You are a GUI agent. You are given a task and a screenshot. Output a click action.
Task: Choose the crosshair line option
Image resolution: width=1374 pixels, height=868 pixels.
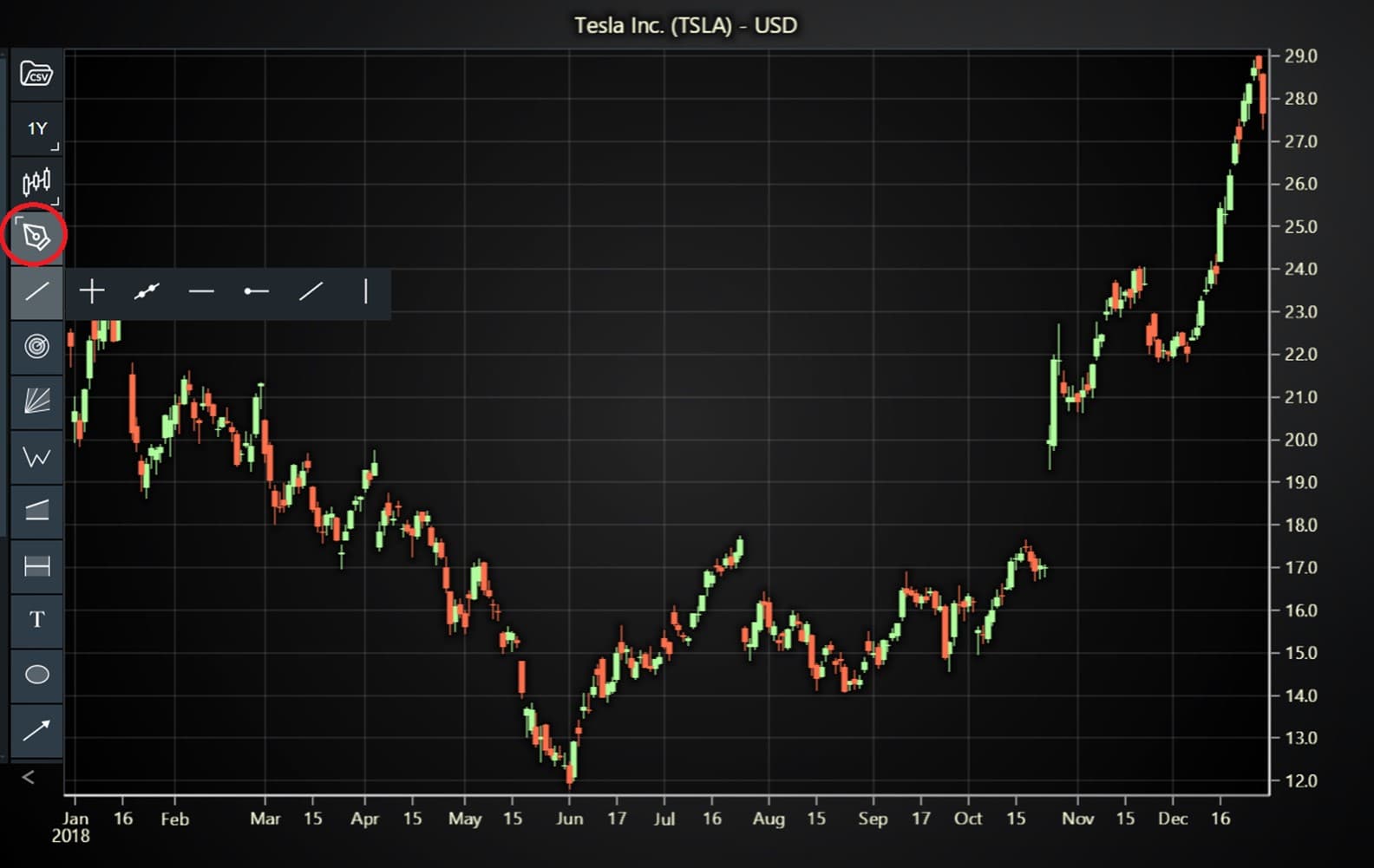coord(92,291)
